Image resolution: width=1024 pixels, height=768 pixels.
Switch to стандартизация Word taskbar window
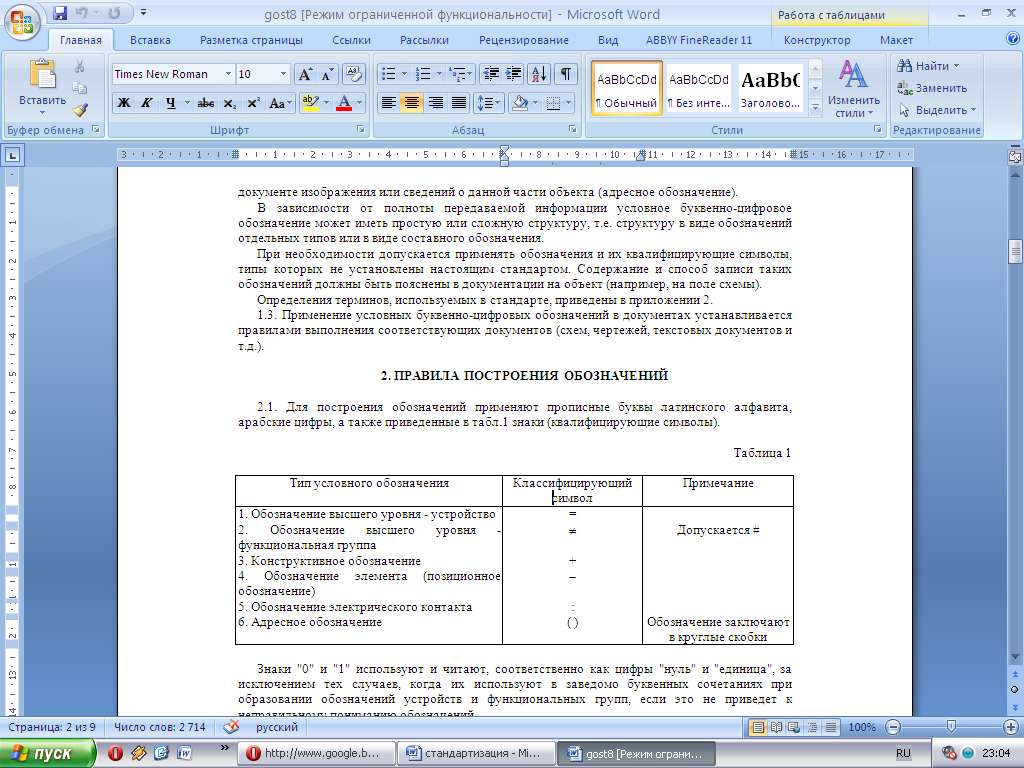[476, 753]
